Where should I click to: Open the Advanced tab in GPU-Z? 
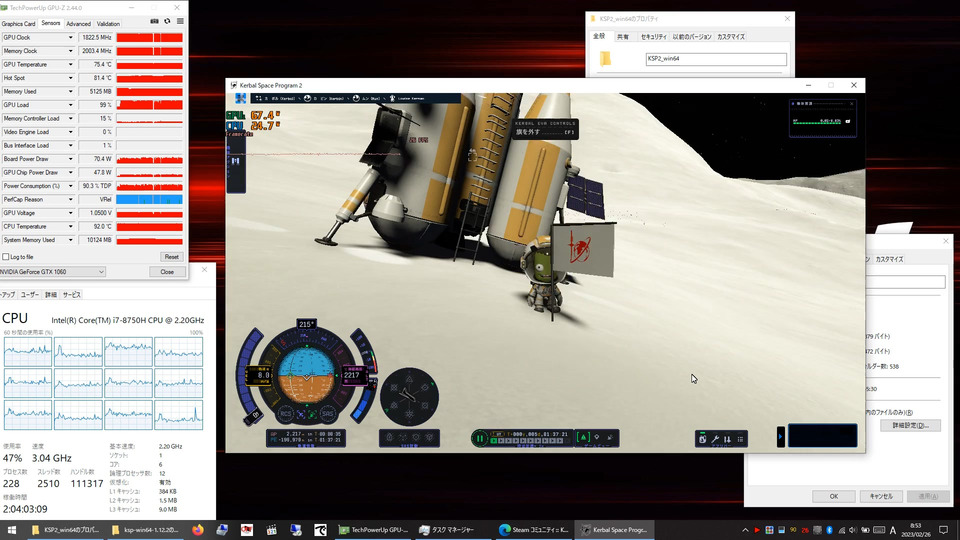coord(78,24)
